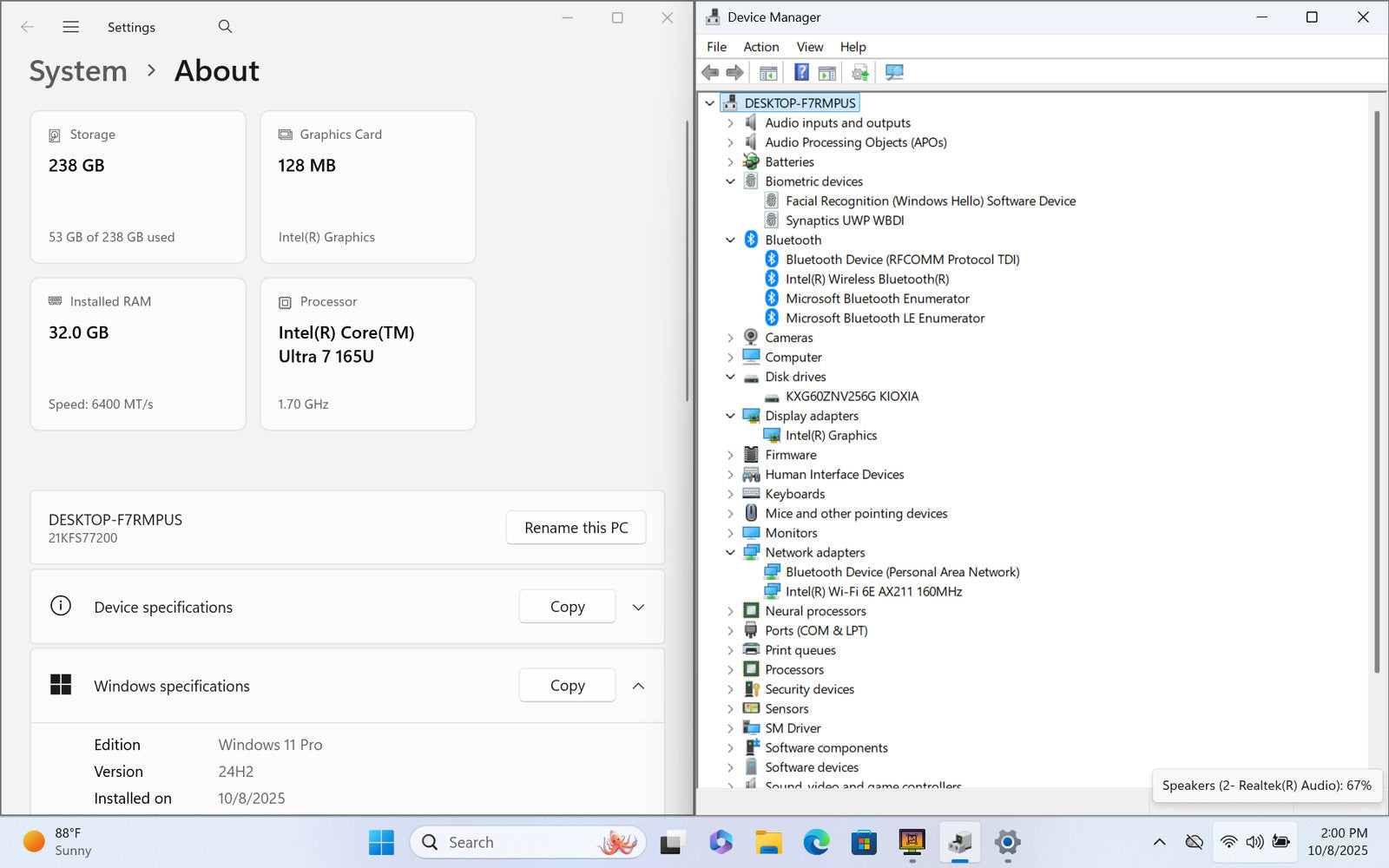The height and width of the screenshot is (868, 1389).
Task: Click the Rename this PC button
Action: (x=576, y=528)
